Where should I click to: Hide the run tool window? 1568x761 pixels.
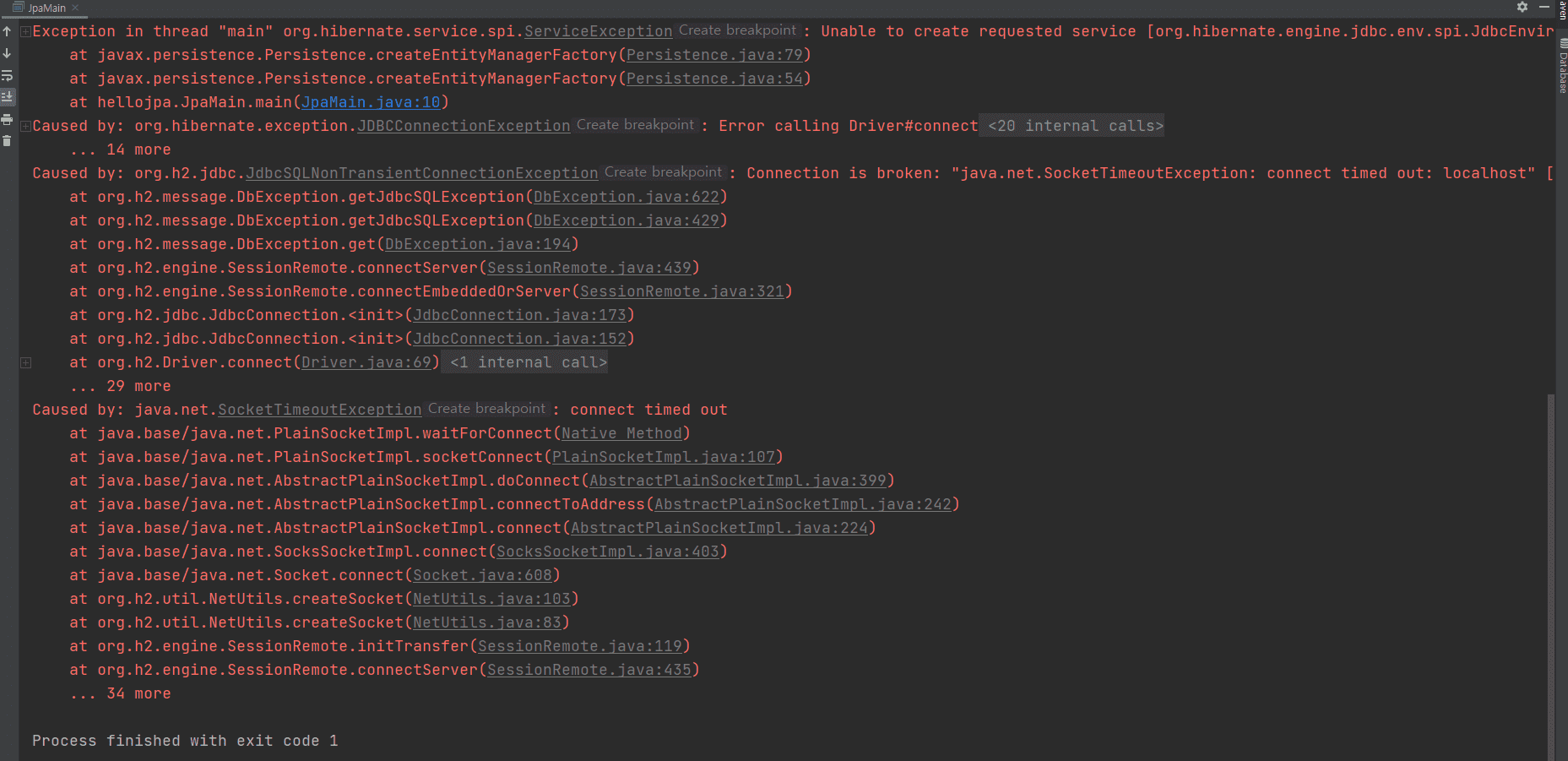click(1544, 7)
